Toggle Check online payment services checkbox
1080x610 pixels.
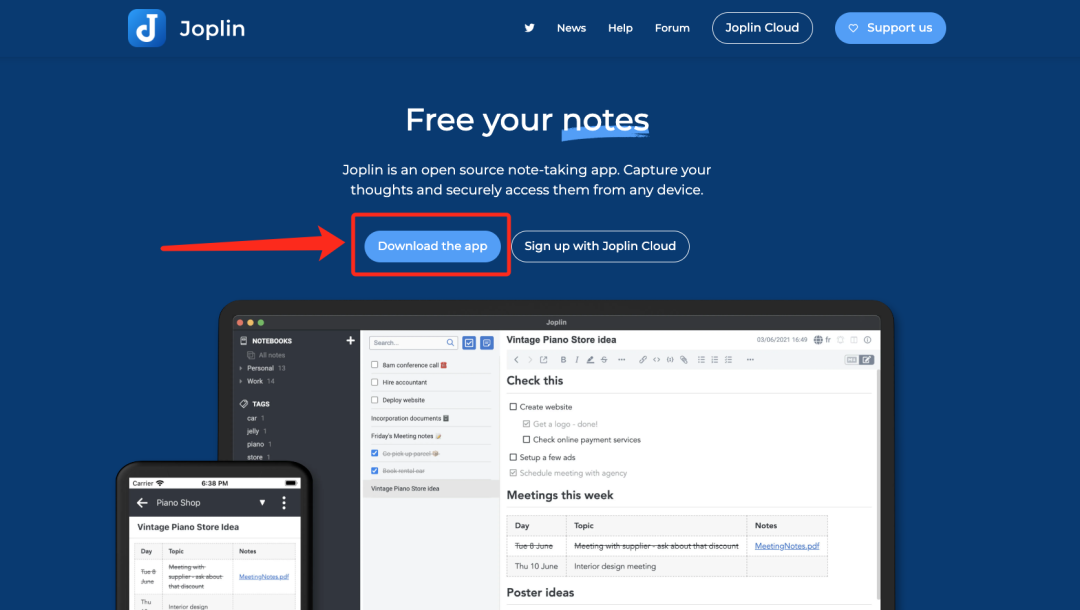tap(526, 439)
